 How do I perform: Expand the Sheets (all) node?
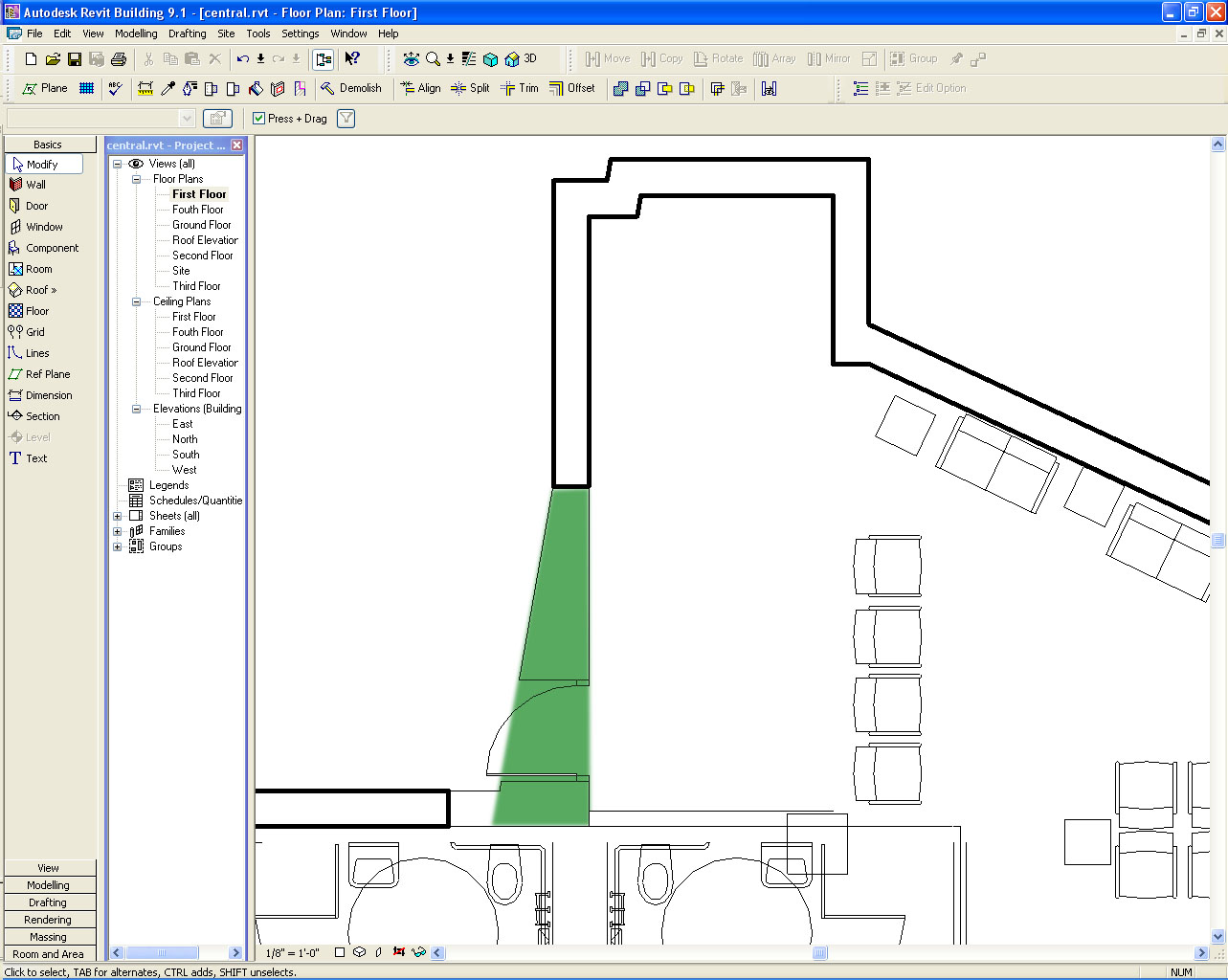pyautogui.click(x=118, y=516)
